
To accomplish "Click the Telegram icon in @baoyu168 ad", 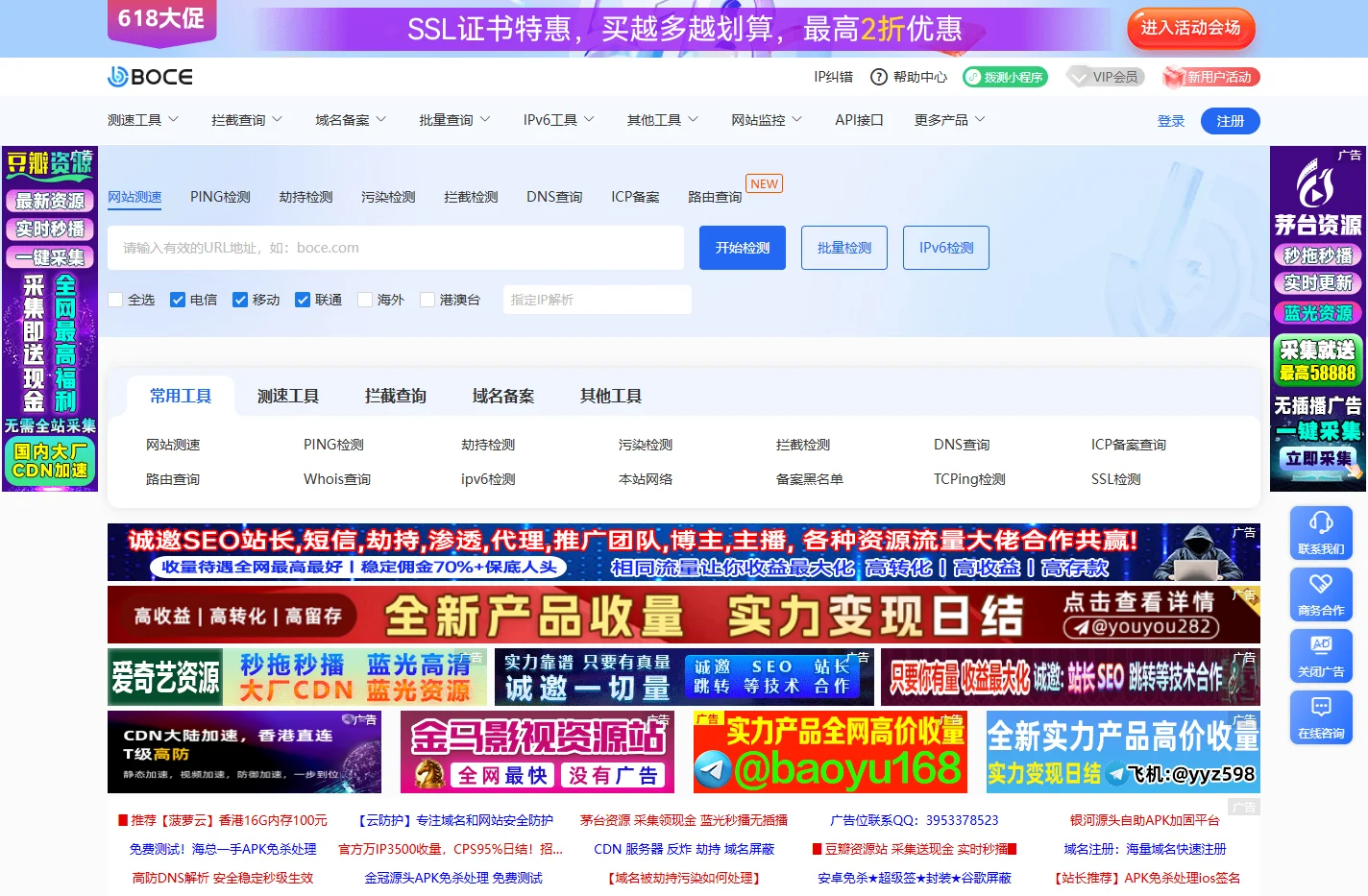I will coord(713,770).
